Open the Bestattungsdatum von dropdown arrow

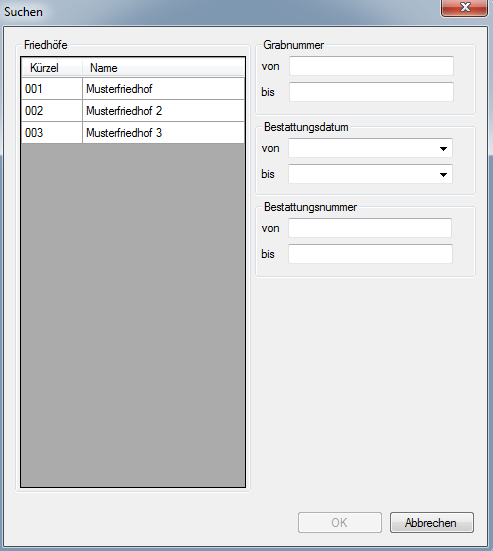click(x=443, y=148)
